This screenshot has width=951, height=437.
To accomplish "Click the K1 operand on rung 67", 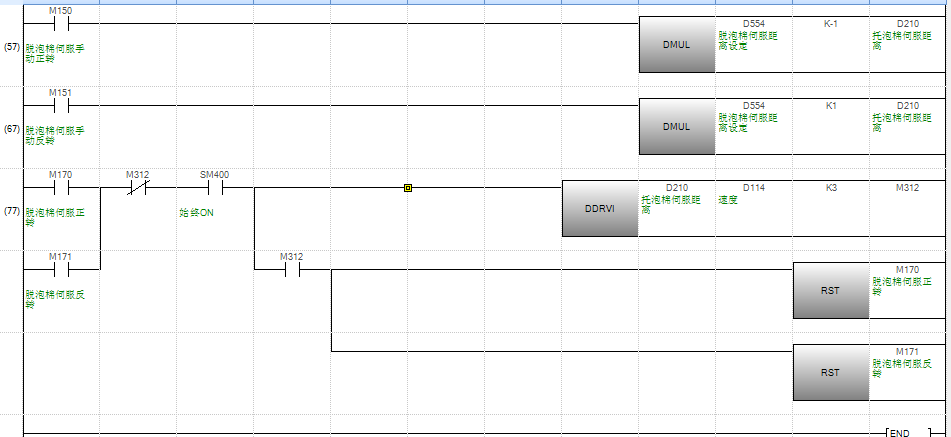I will 830,105.
